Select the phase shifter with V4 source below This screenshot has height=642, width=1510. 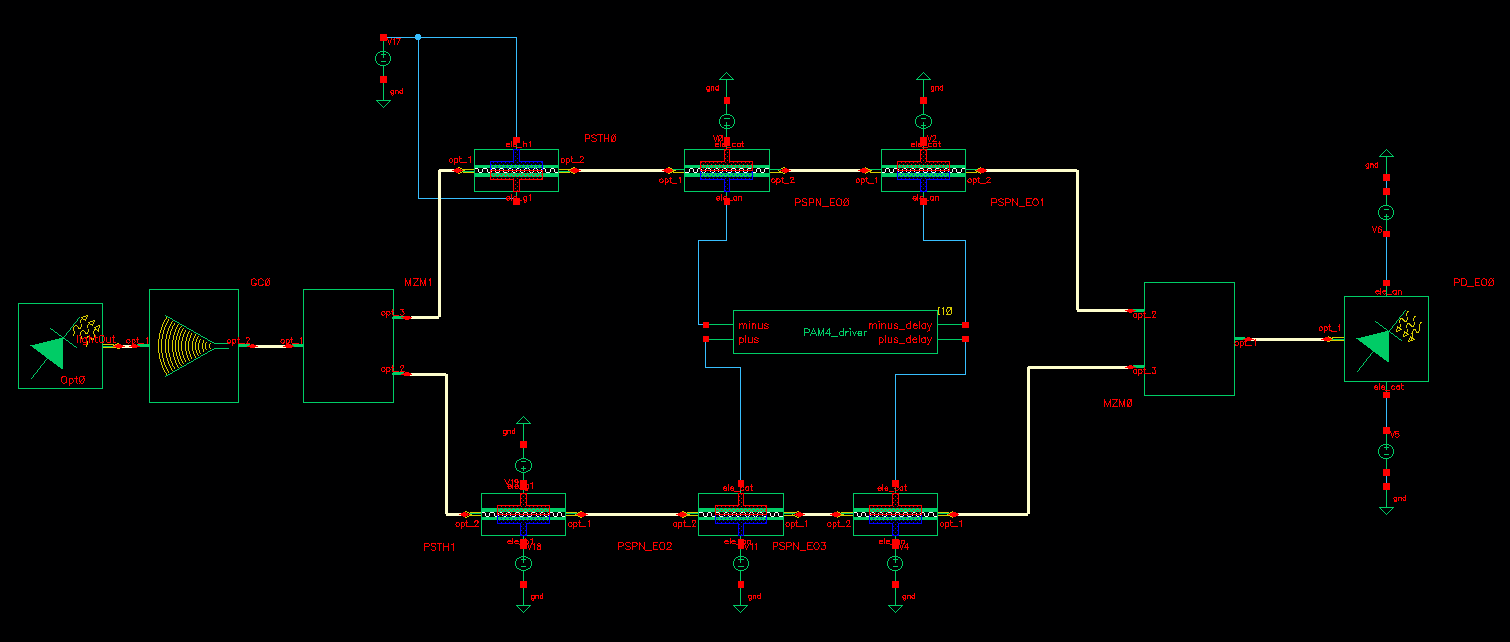895,514
